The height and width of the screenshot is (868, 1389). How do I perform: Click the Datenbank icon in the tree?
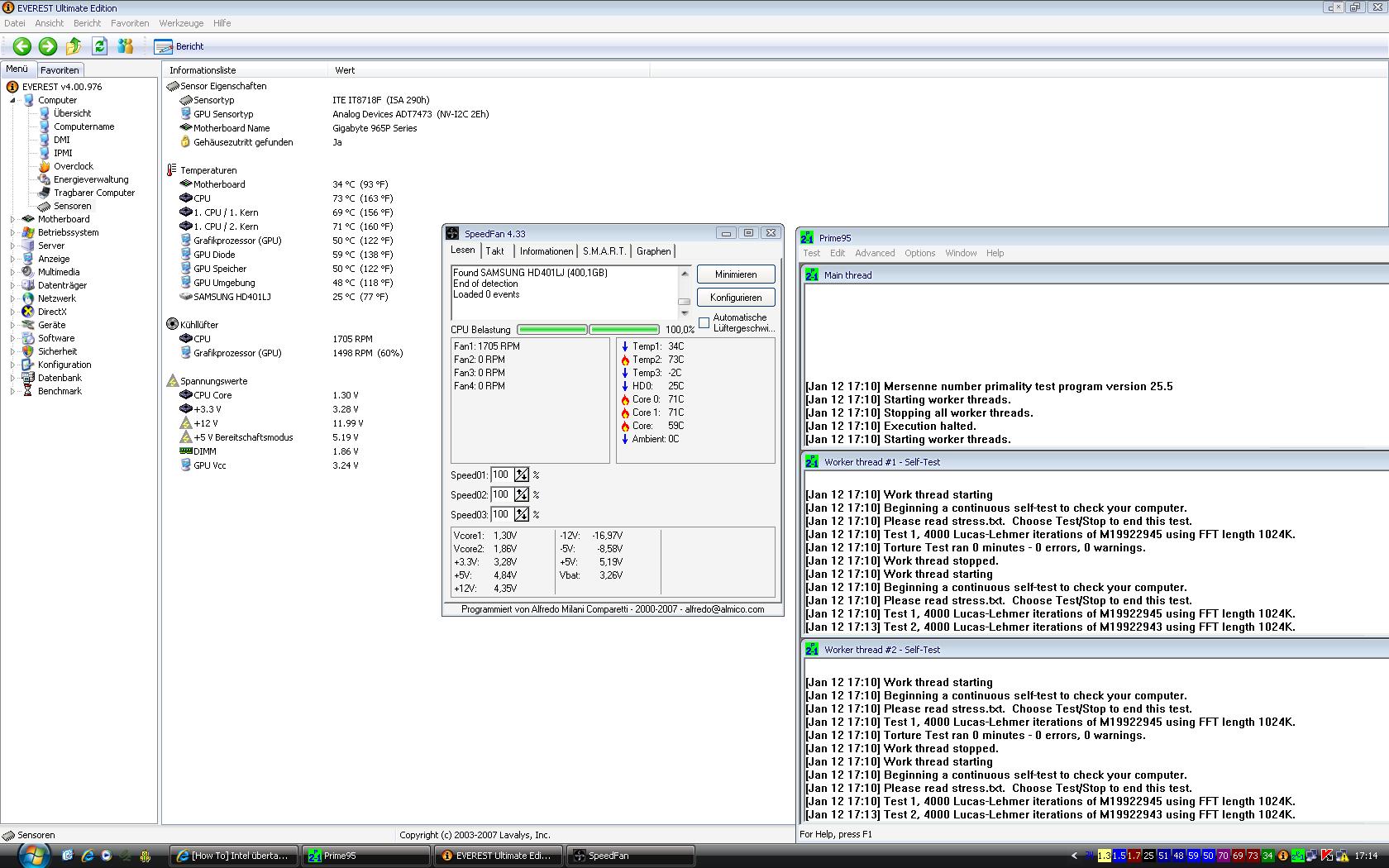28,378
